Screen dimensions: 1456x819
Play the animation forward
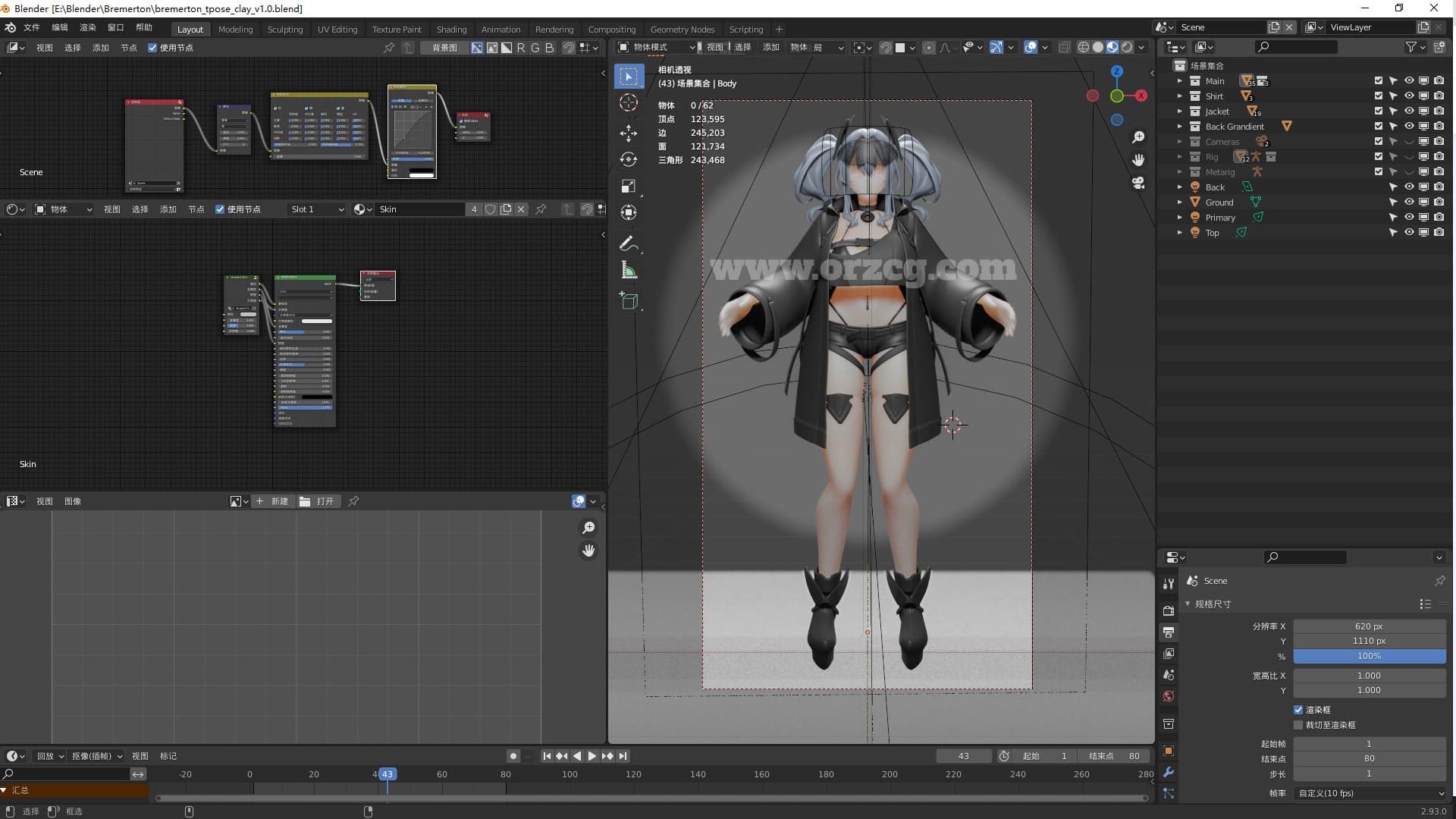point(591,756)
